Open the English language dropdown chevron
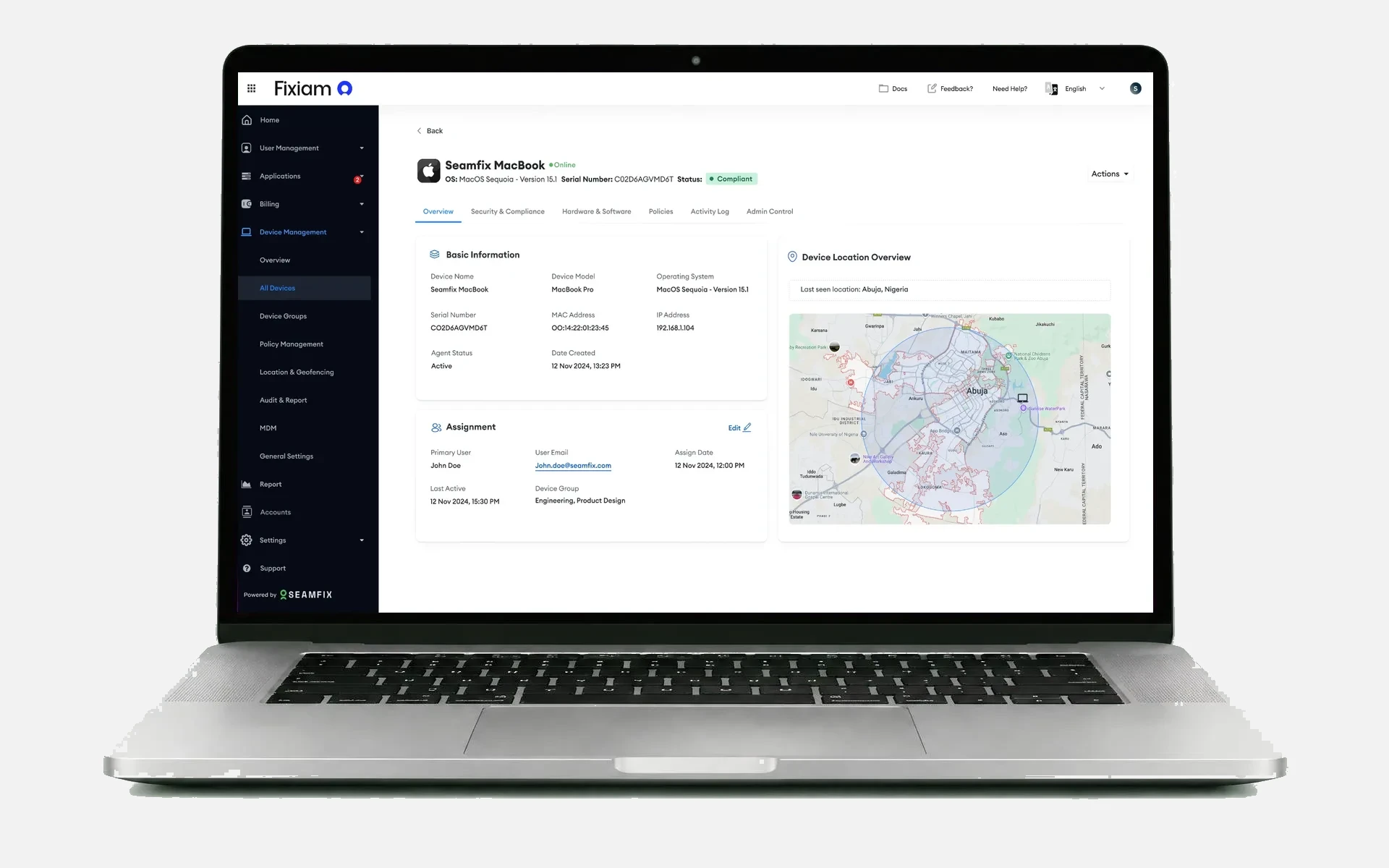 [x=1102, y=88]
